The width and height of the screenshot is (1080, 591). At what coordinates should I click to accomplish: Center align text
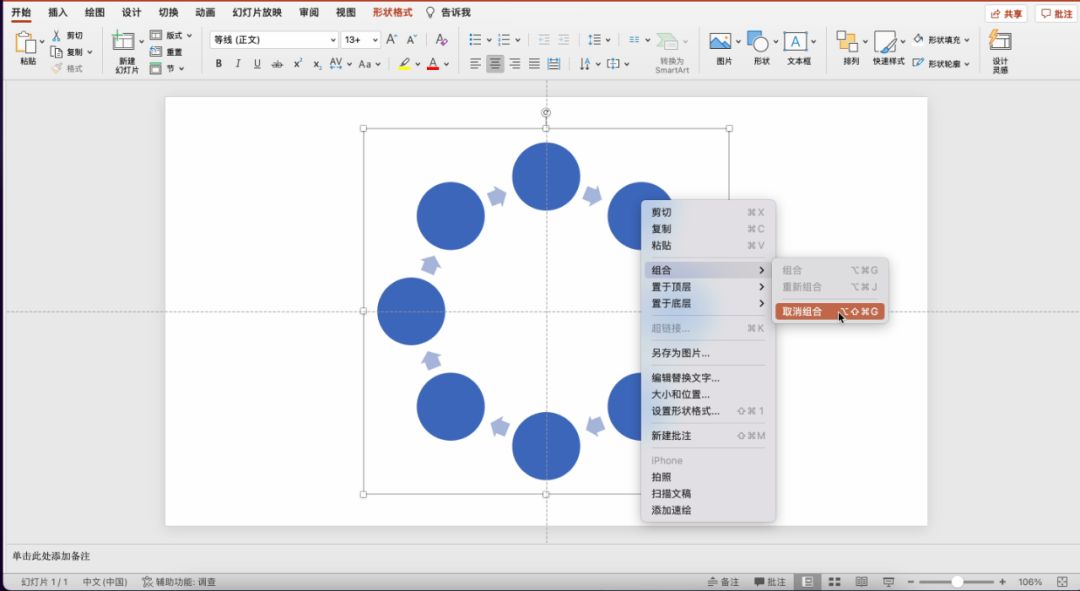(495, 63)
